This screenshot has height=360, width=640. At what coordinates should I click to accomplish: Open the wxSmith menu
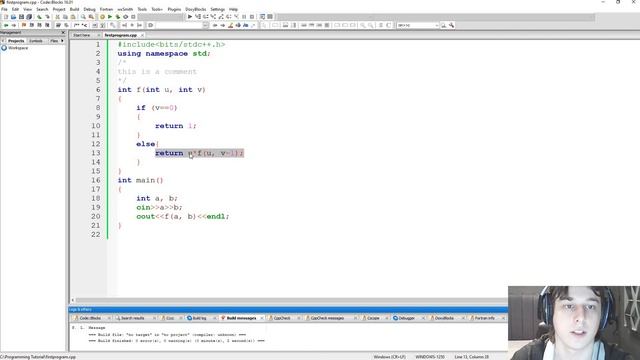125,9
